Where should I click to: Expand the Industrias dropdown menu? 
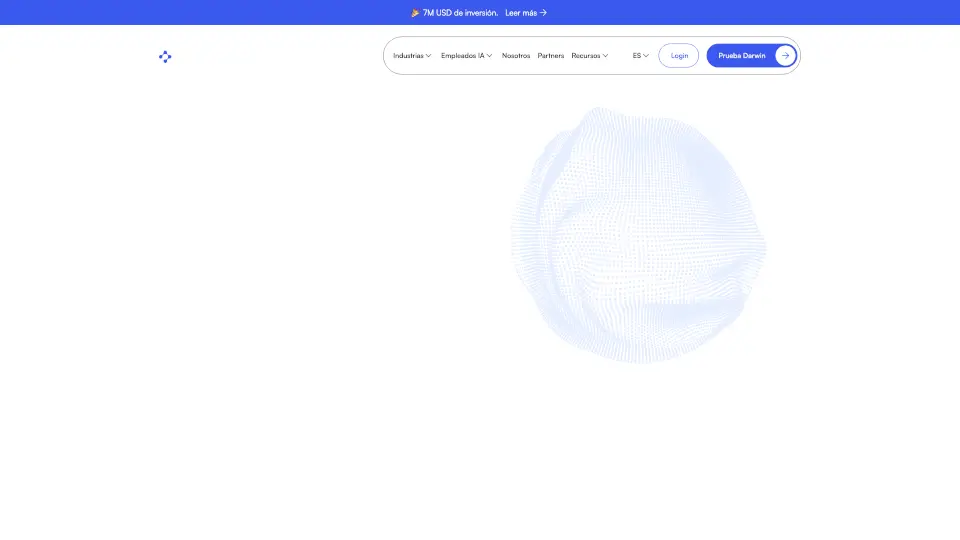409,56
